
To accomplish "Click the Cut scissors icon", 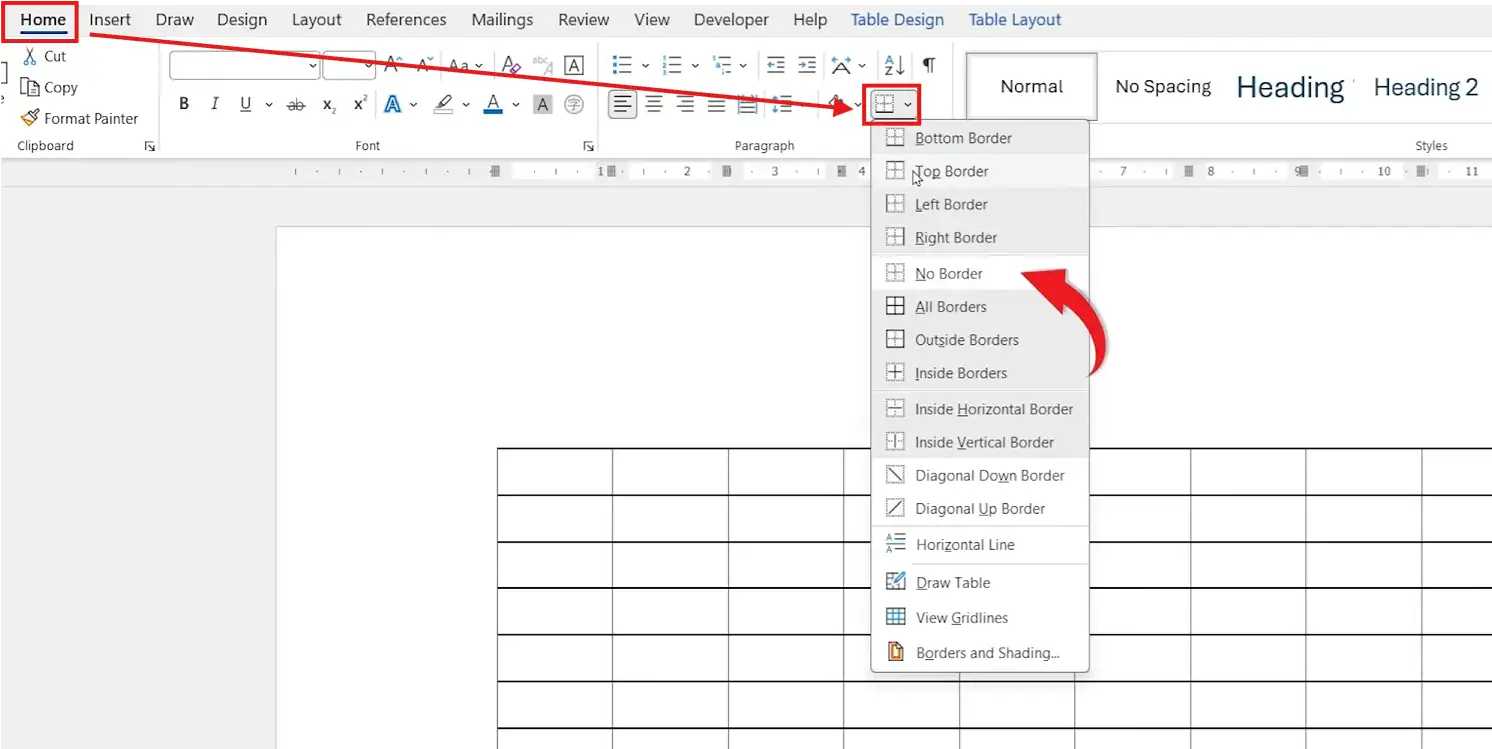I will pyautogui.click(x=30, y=57).
